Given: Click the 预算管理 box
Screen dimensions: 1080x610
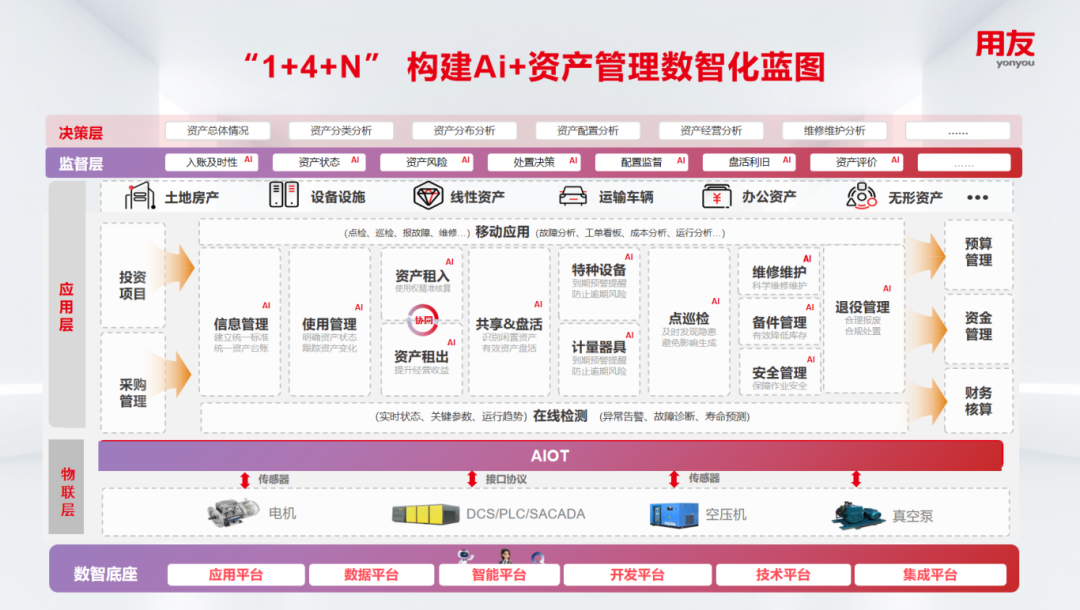Looking at the screenshot, I should coord(978,252).
